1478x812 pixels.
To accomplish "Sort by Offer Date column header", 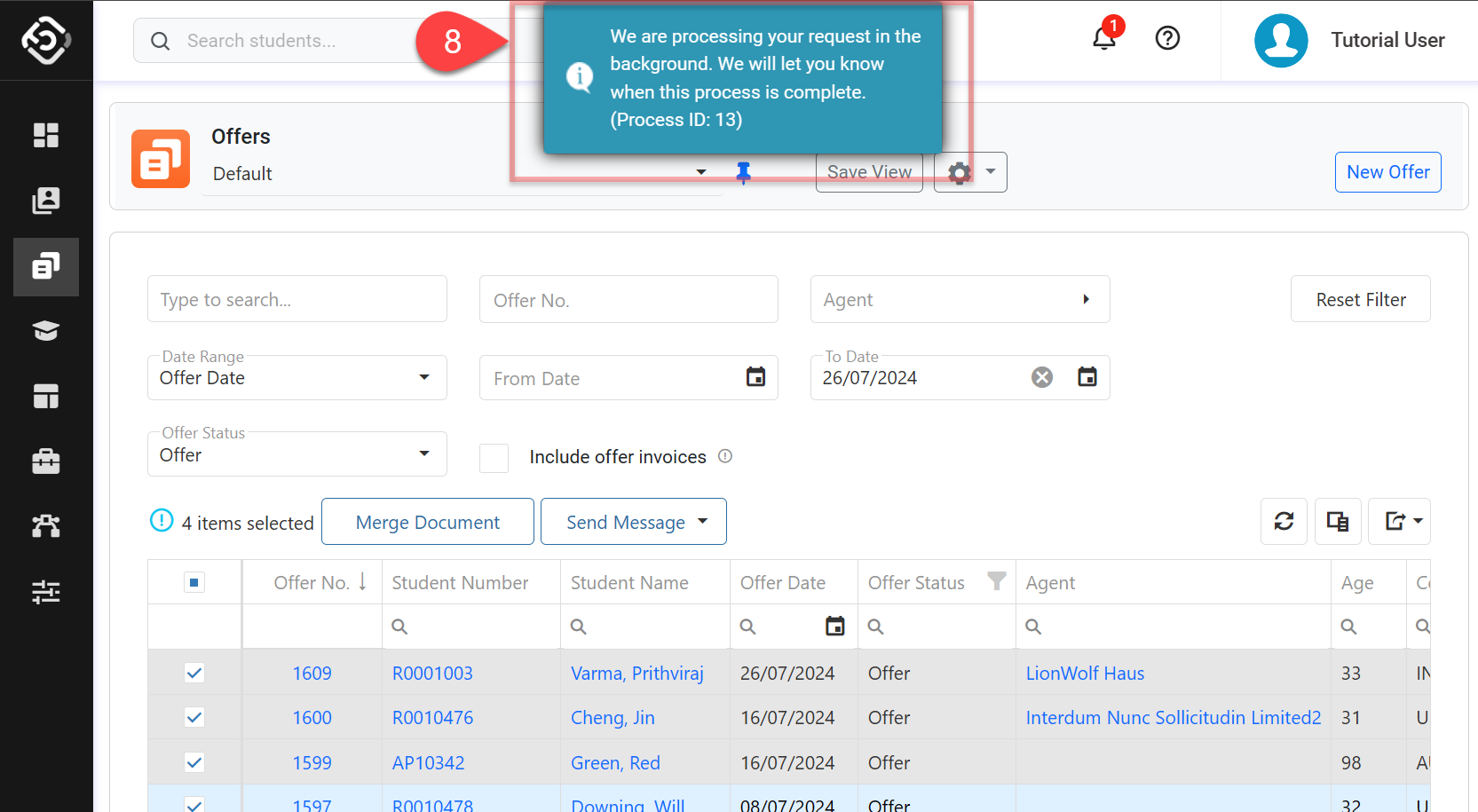I will [783, 582].
